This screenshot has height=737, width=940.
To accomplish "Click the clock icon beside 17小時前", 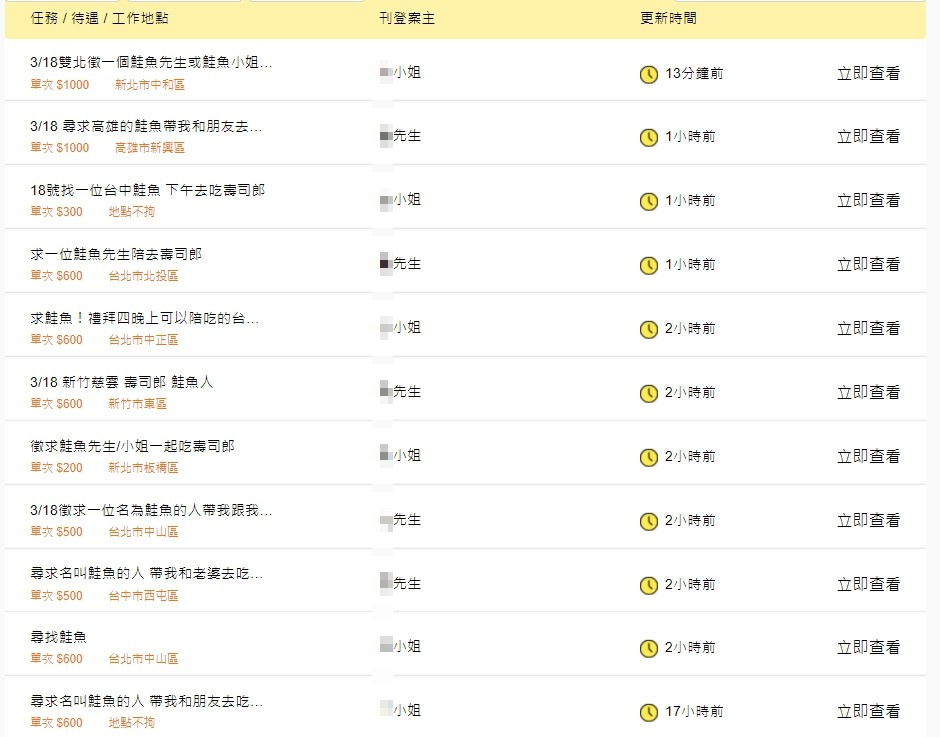I will point(649,712).
